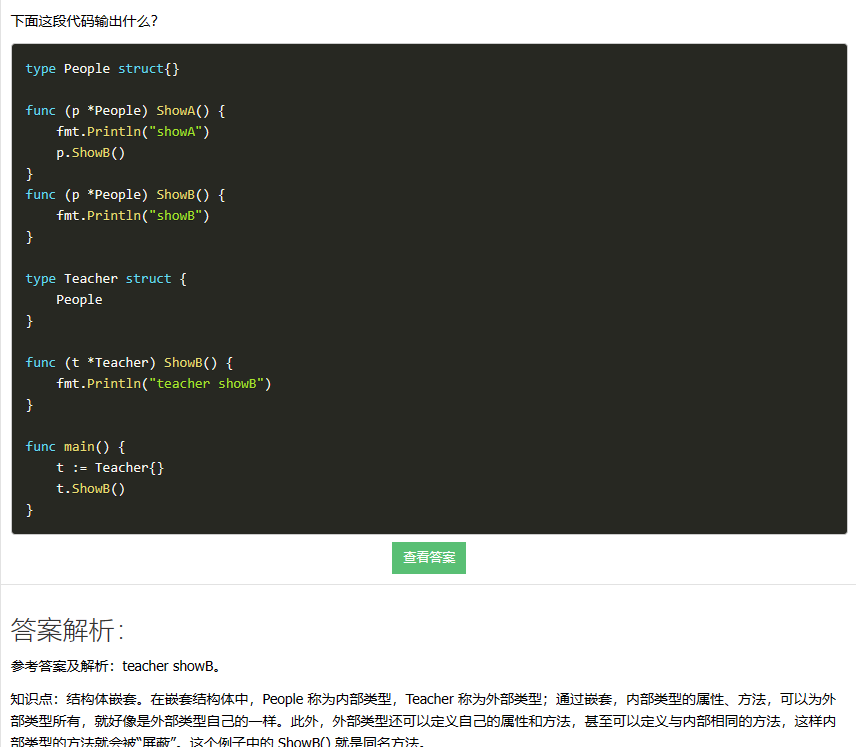Click the func (t *Teacher) ShowB() declaration
Viewport: 856px width, 747px height.
pyautogui.click(x=129, y=363)
